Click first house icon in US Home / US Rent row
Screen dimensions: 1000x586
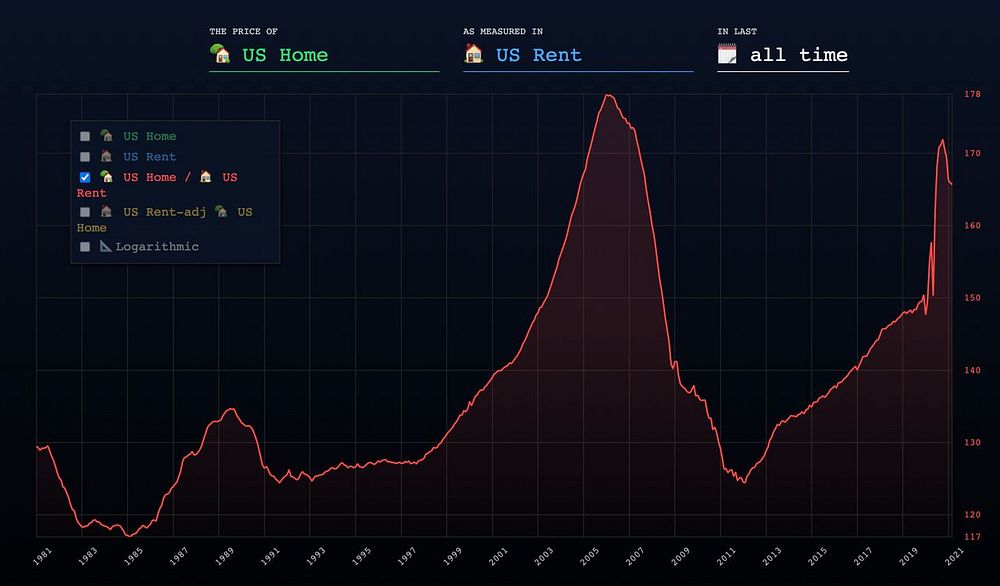[x=107, y=177]
